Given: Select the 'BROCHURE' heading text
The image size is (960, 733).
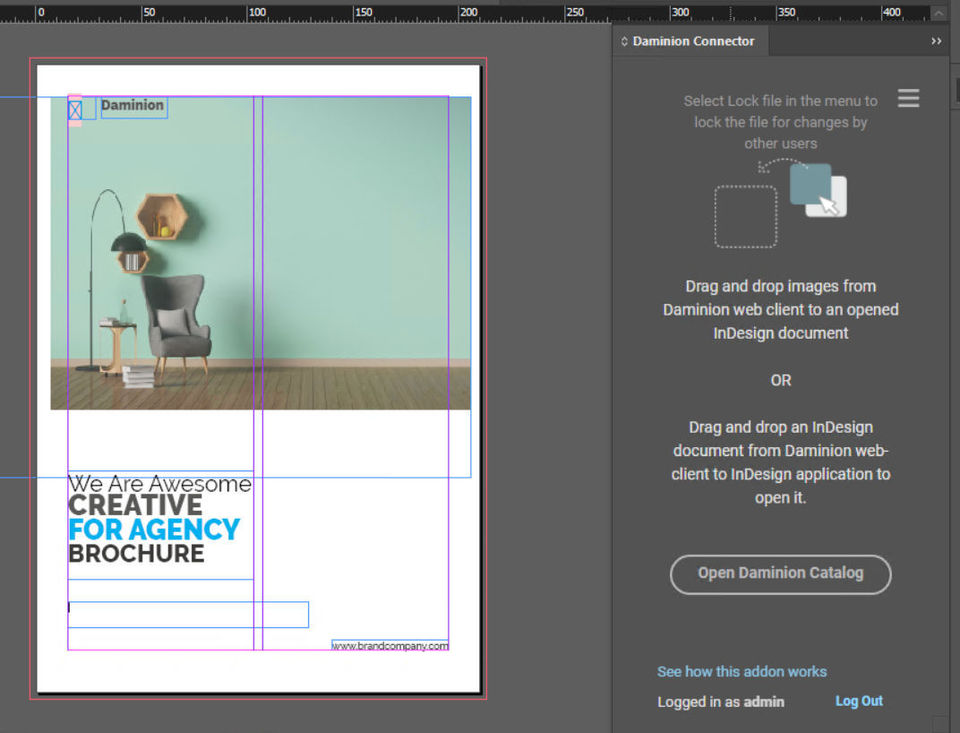Looking at the screenshot, I should click(136, 554).
